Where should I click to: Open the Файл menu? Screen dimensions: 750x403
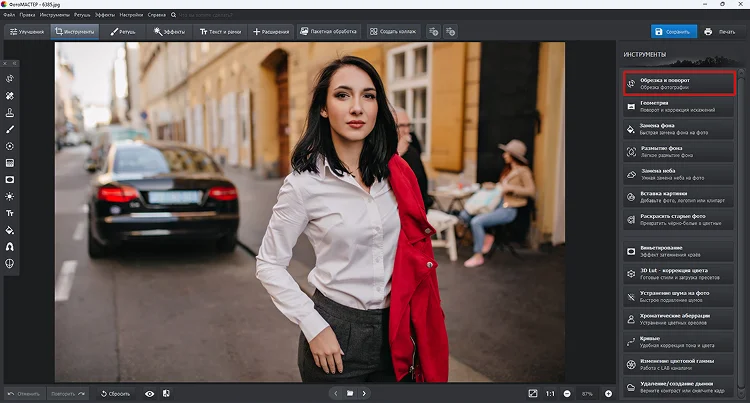[9, 15]
